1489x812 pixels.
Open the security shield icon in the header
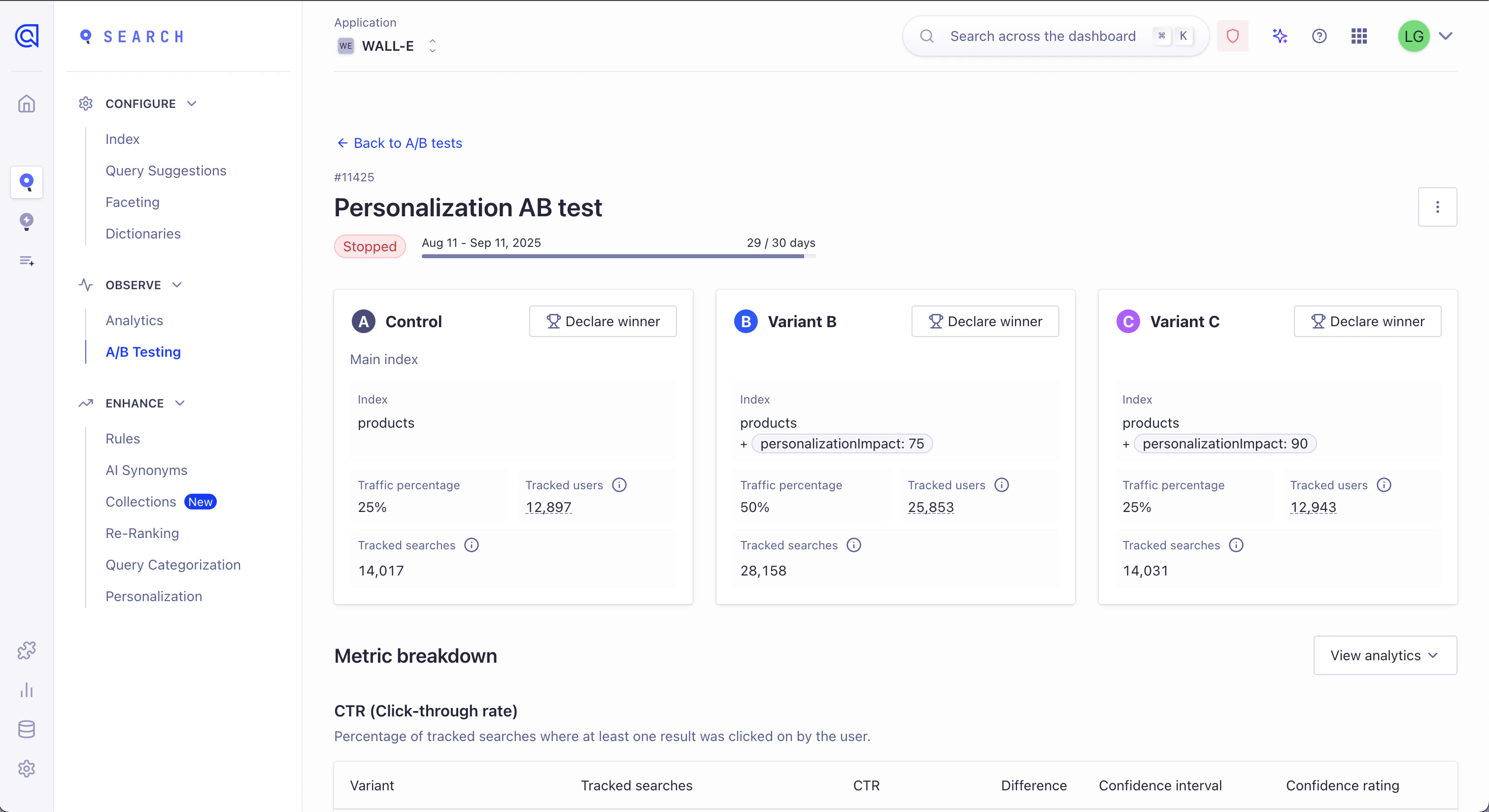coord(1232,36)
